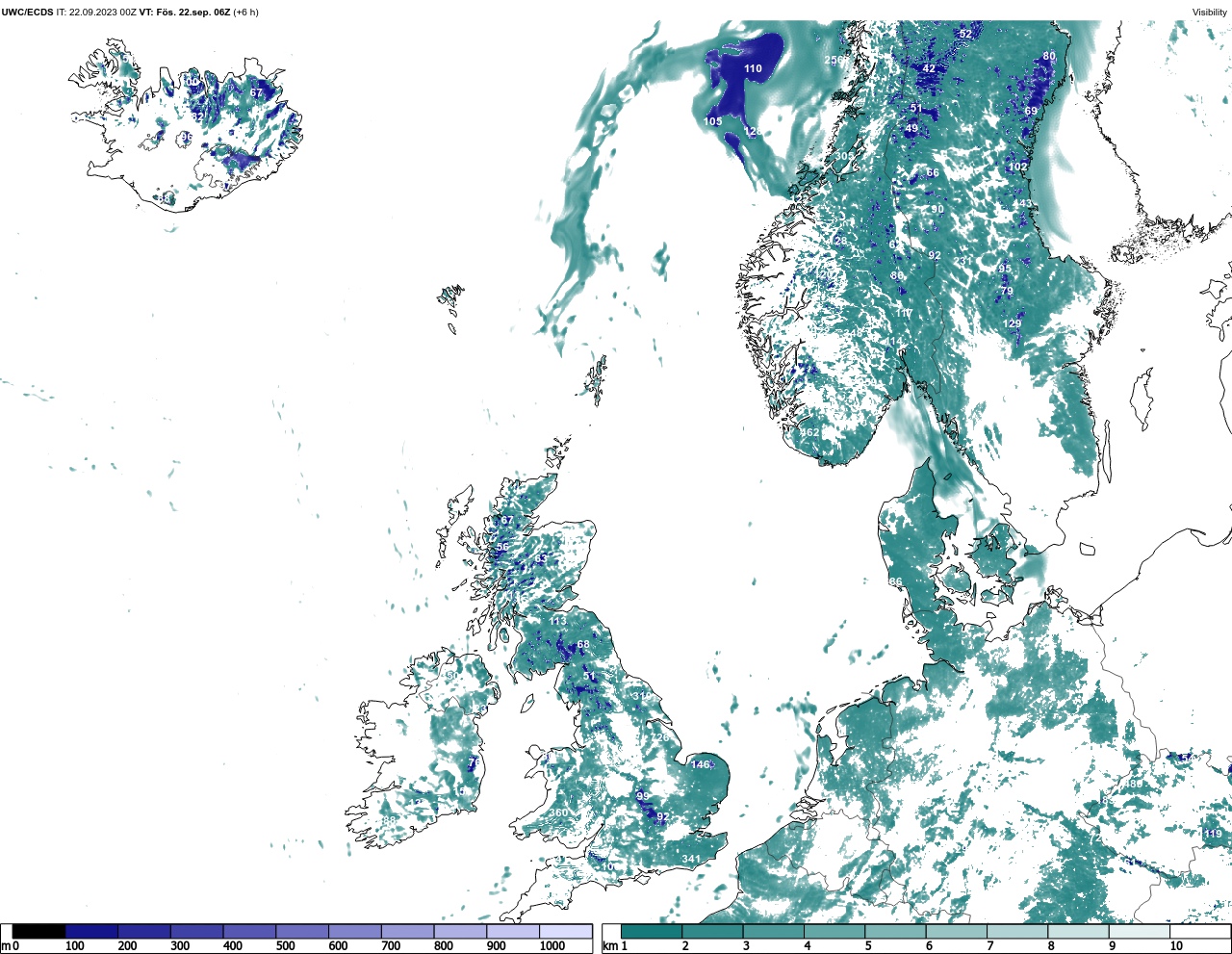Click the 'km' unit label of the legend
This screenshot has width=1232, height=954.
pyautogui.click(x=609, y=946)
